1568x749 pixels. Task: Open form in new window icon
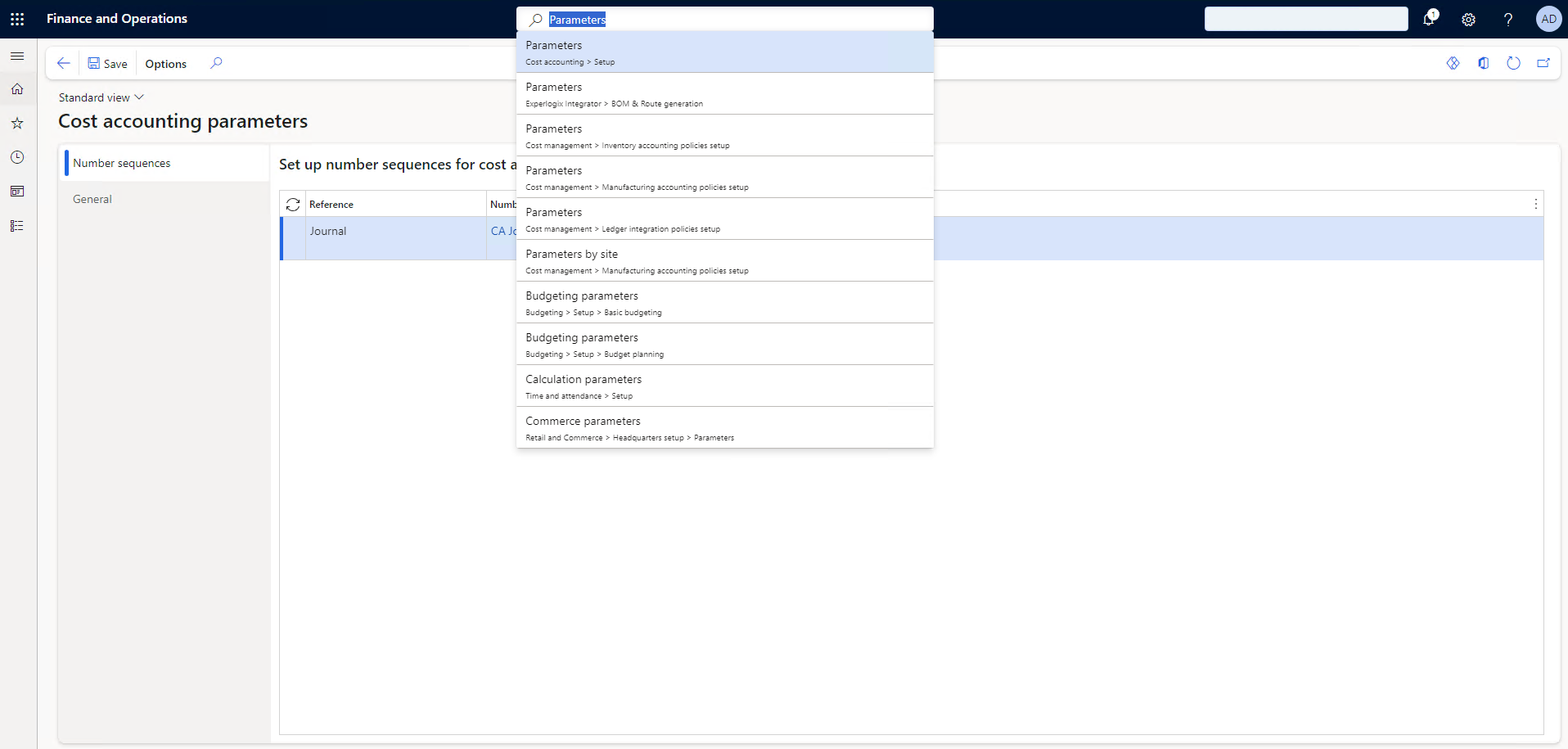click(x=1543, y=63)
